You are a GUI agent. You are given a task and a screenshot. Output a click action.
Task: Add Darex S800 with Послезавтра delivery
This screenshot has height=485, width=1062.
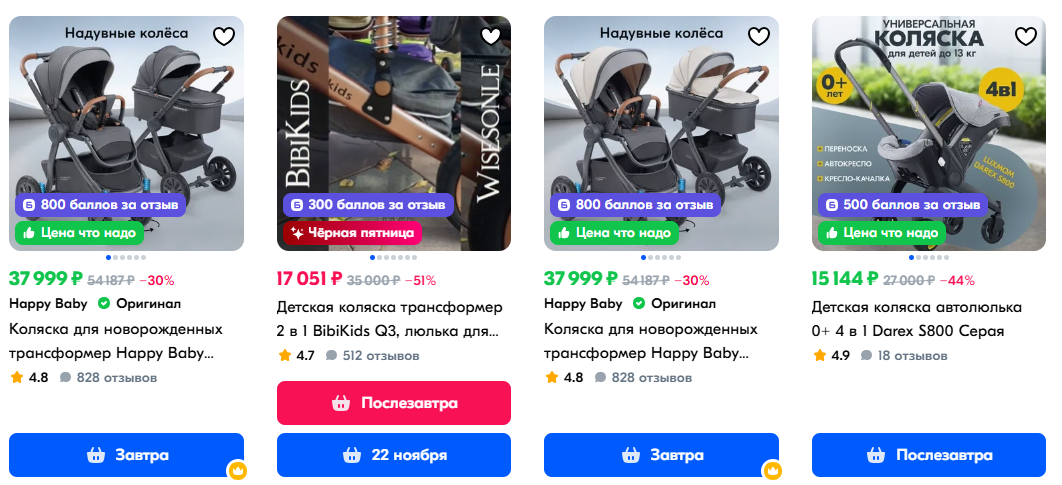point(929,455)
